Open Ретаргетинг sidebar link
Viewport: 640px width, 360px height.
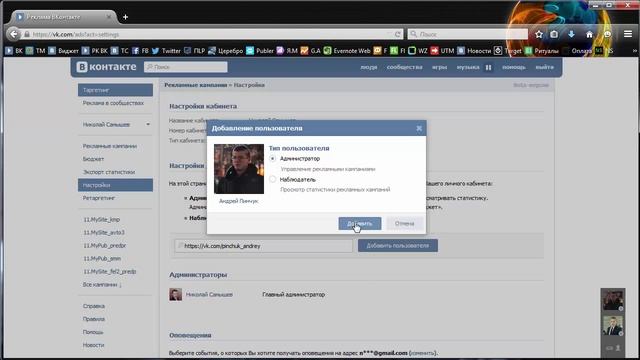[98, 198]
